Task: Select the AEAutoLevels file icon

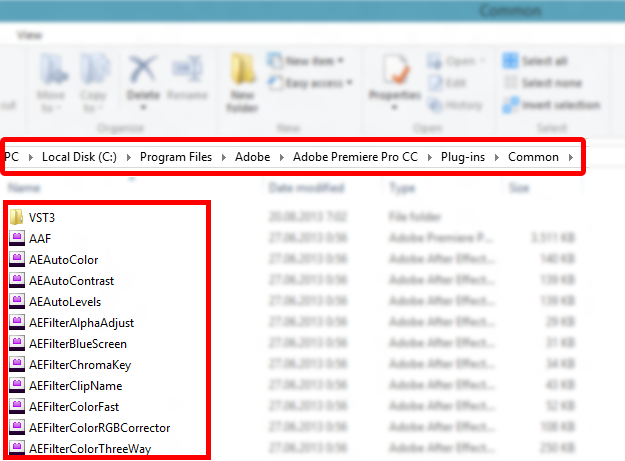Action: point(17,302)
